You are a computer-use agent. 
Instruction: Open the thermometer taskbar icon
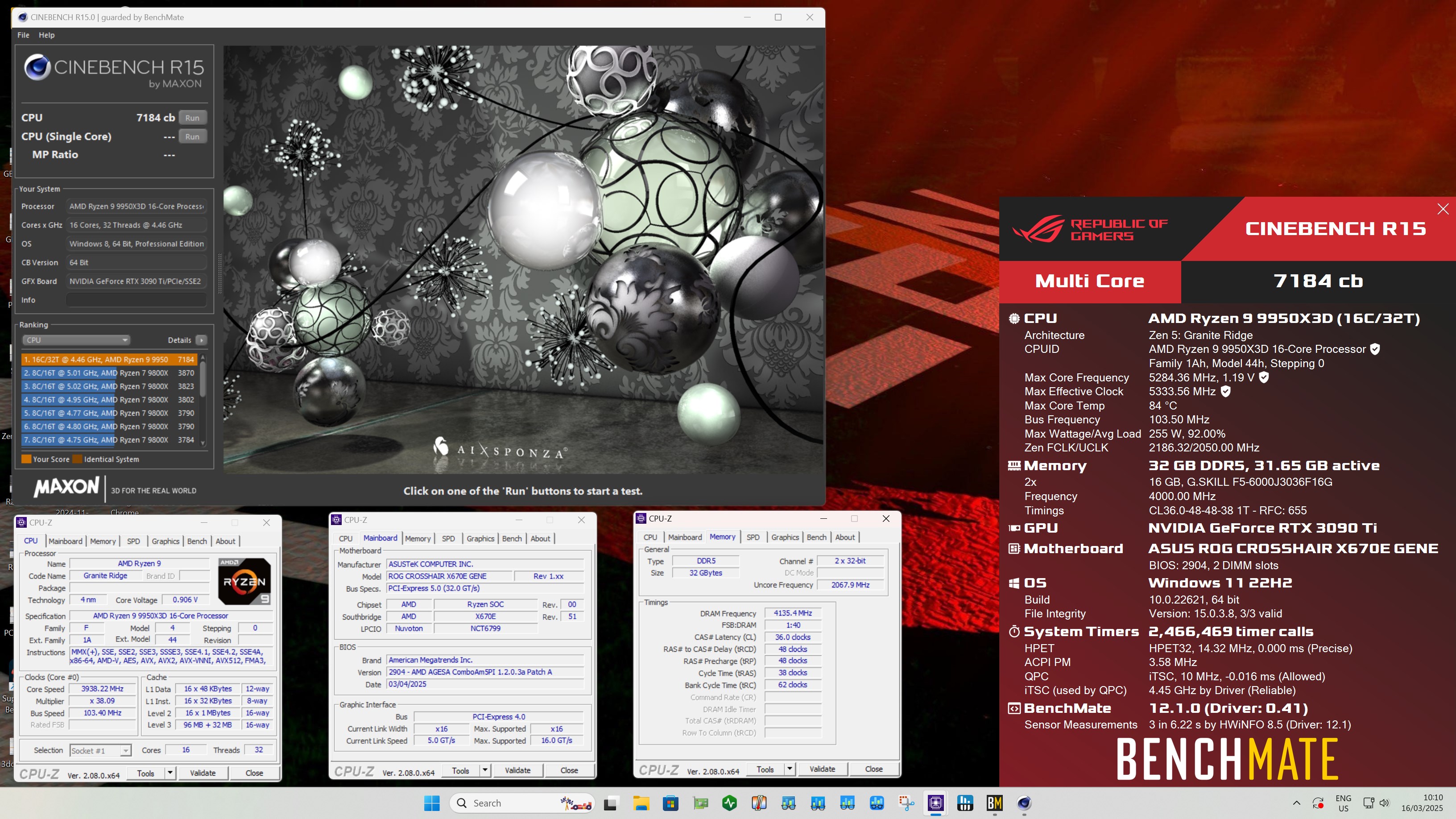[x=759, y=802]
